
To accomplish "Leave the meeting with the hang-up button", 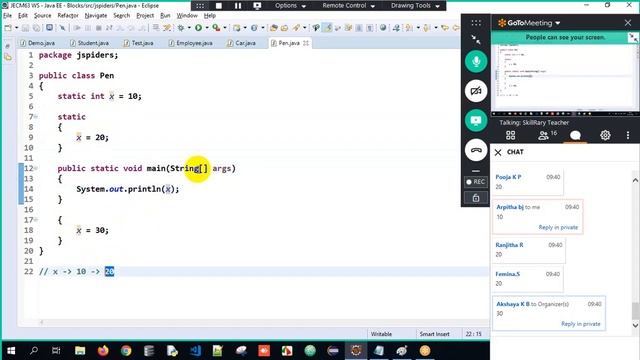I will (x=476, y=150).
